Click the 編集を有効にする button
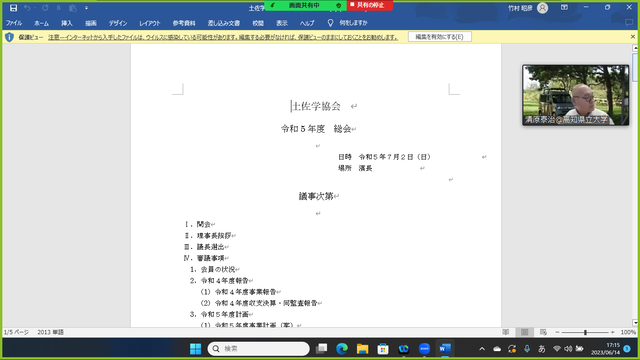This screenshot has width=640, height=360. (440, 37)
